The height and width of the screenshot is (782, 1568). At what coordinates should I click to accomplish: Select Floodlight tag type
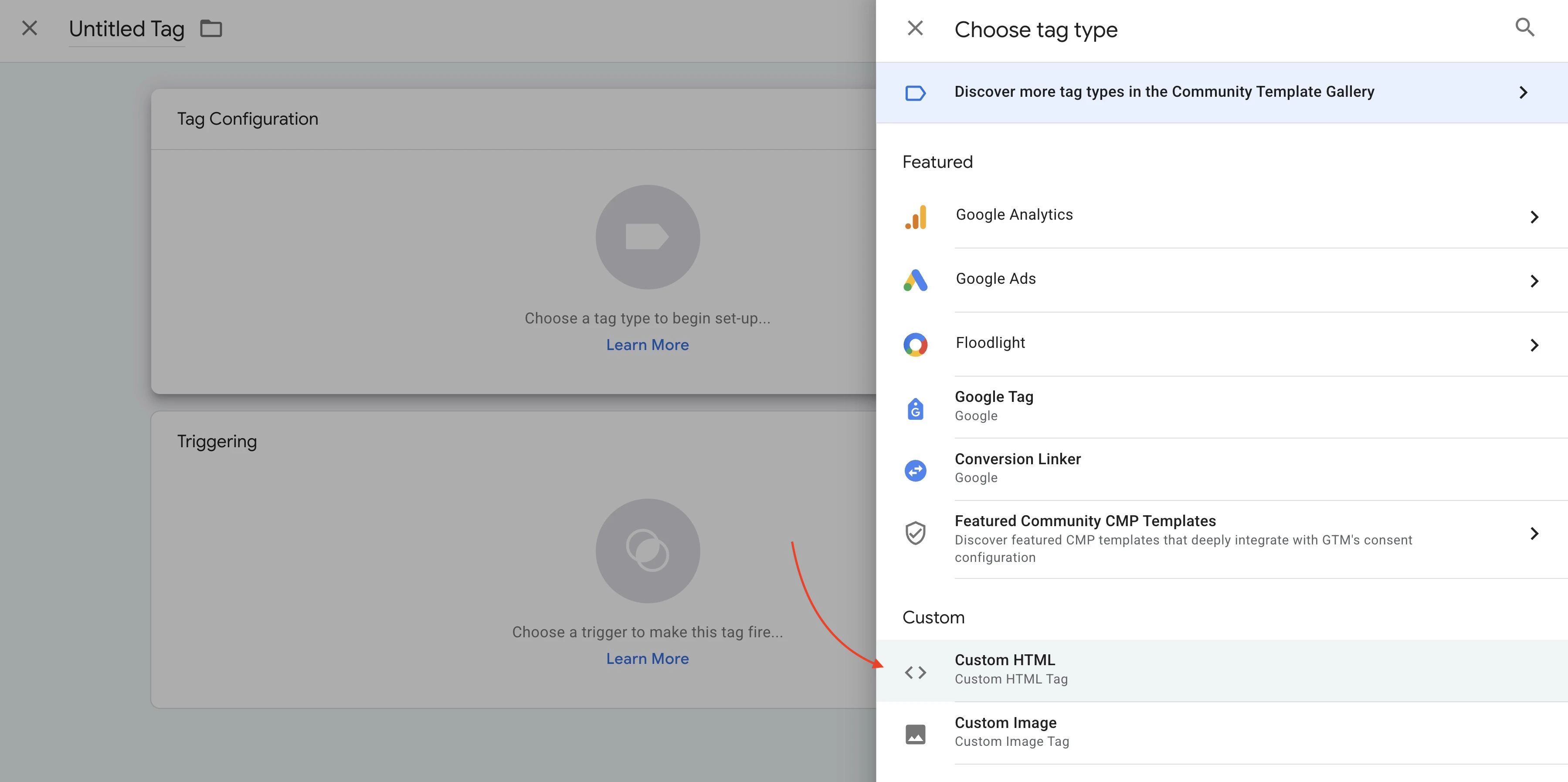coord(1222,344)
